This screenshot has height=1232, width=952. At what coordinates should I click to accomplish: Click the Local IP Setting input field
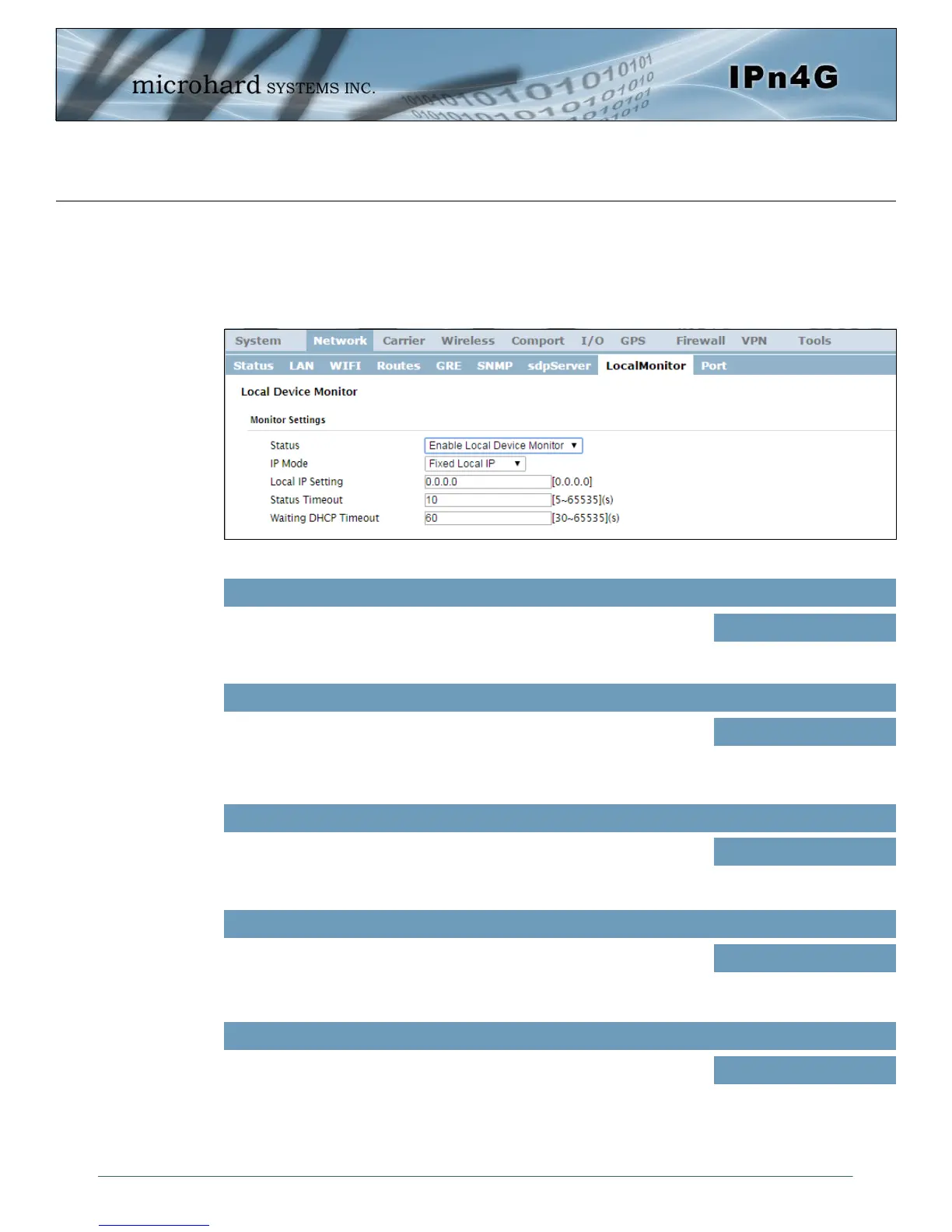[488, 482]
